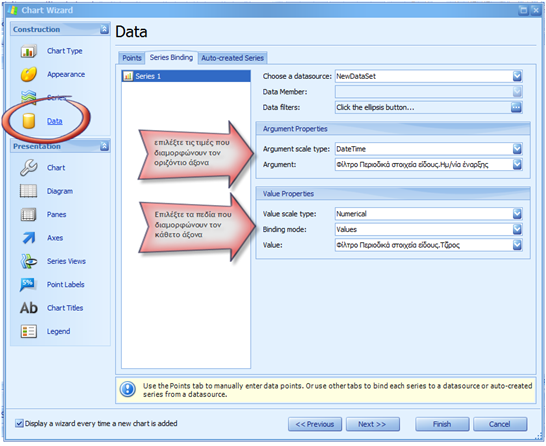546x446 pixels.
Task: Open the Argument field dropdown arrow
Action: click(517, 164)
